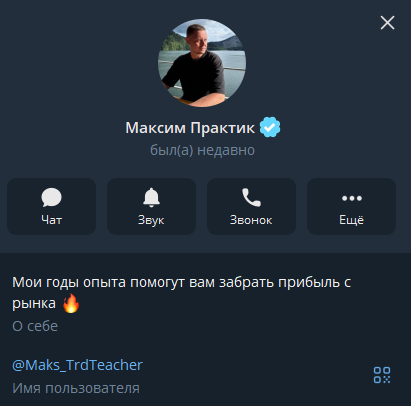
Task: Click the Имя пользователя caption
Action: click(76, 388)
